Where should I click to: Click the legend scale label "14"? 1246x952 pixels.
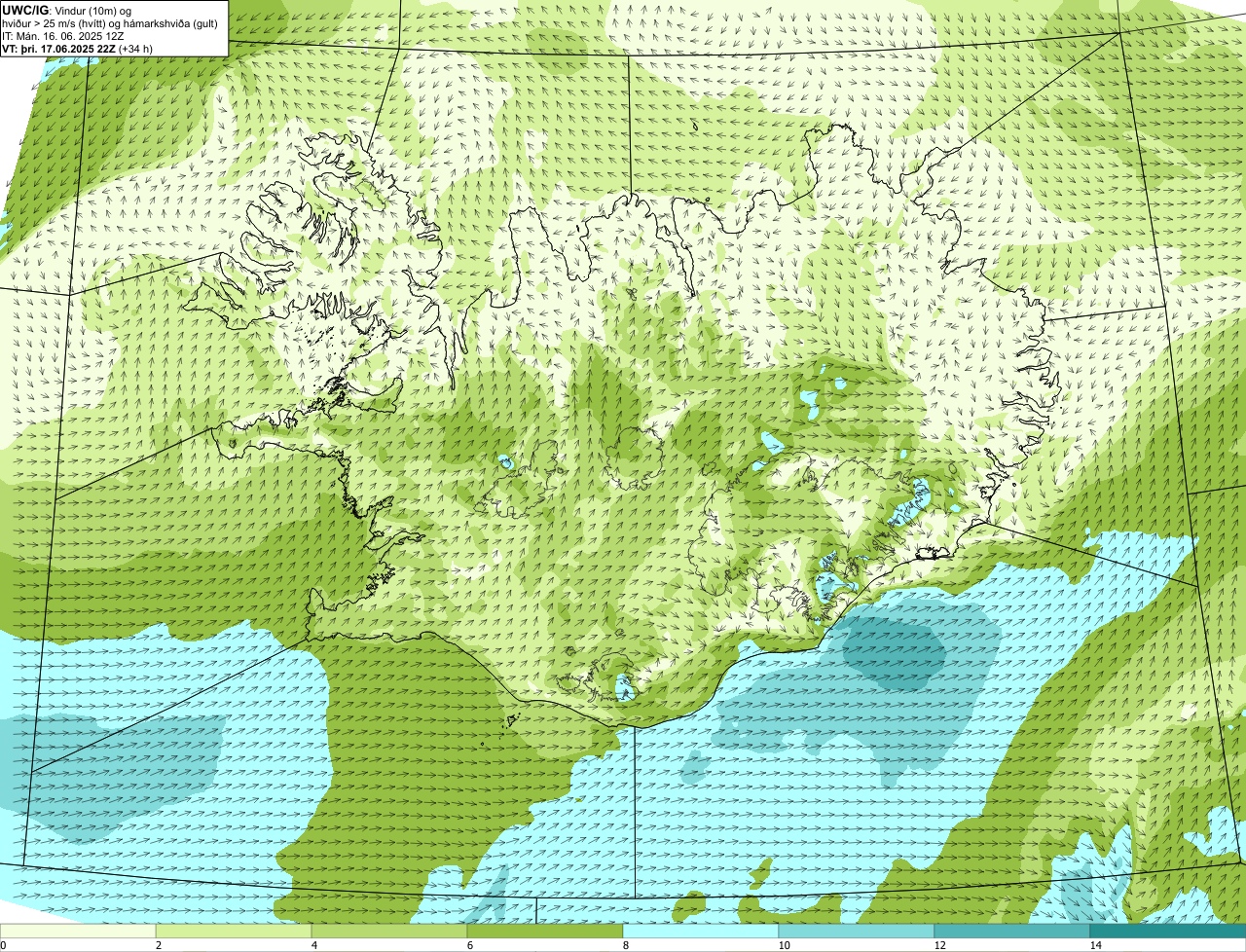[x=1095, y=945]
